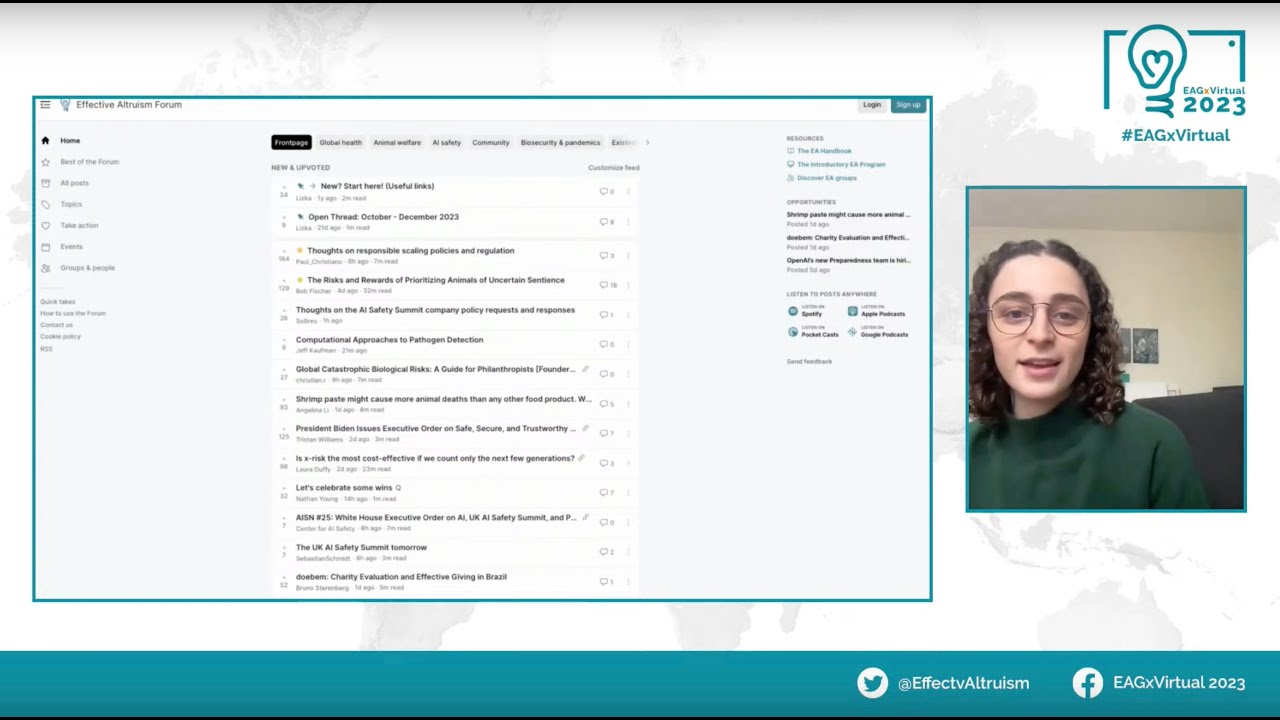
Task: Expand more topic tabs with right chevron
Action: [647, 143]
